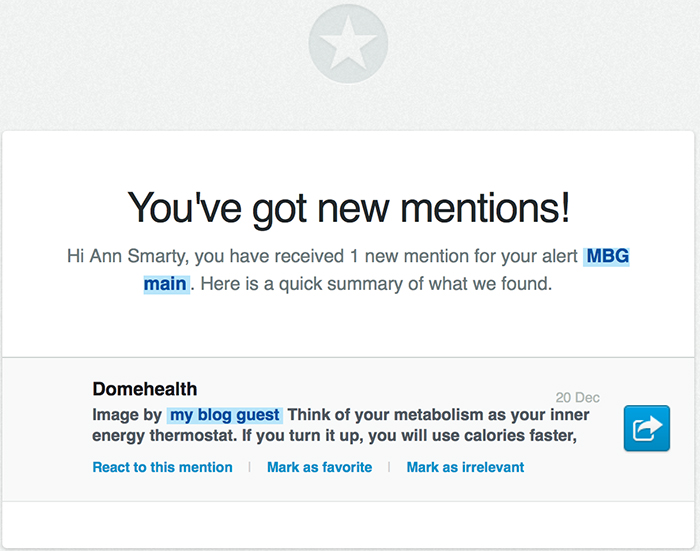This screenshot has height=551, width=700.
Task: Click the "You've got new mentions!" headline
Action: click(348, 207)
